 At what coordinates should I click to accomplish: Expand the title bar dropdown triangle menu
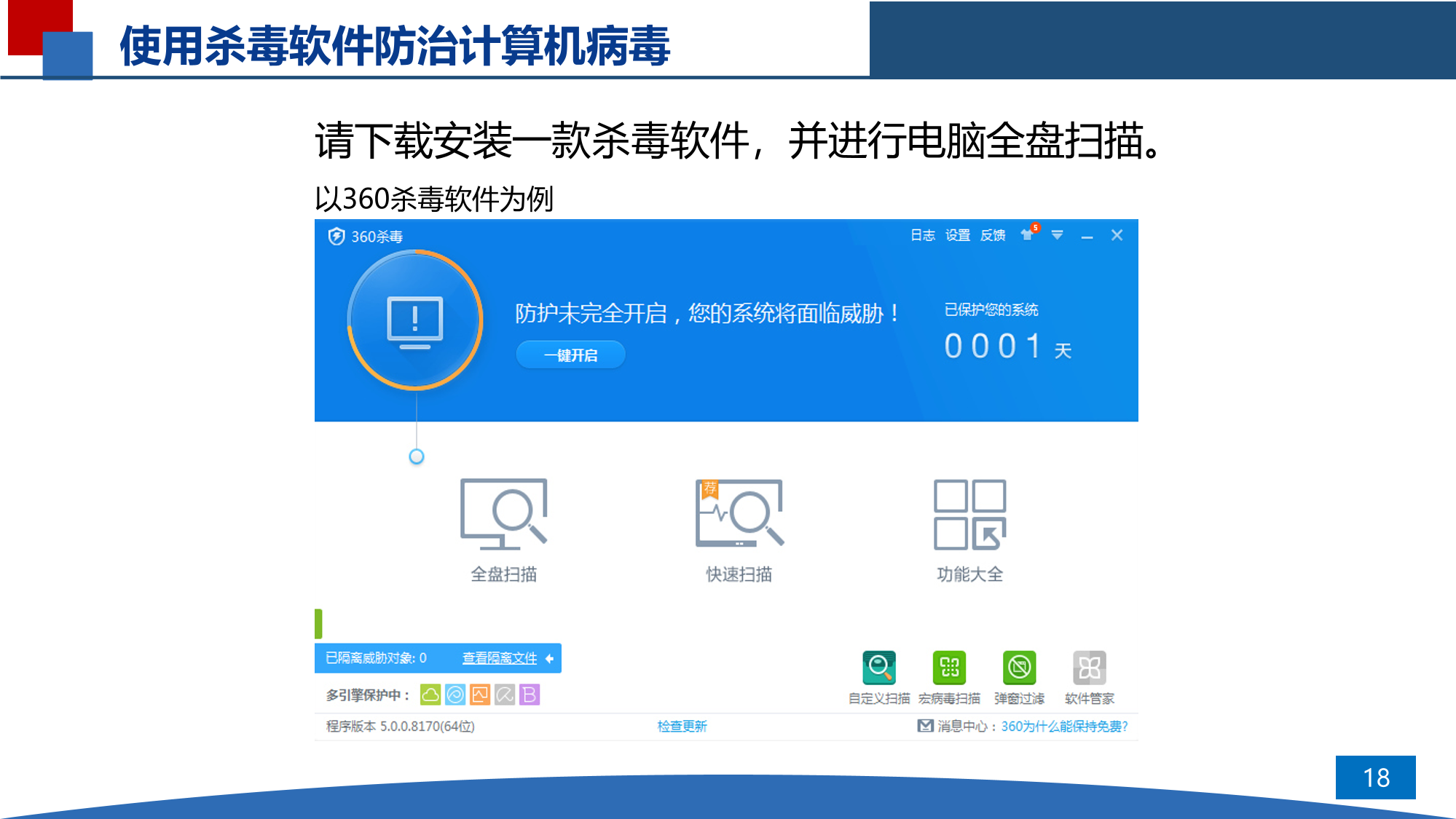(1057, 235)
